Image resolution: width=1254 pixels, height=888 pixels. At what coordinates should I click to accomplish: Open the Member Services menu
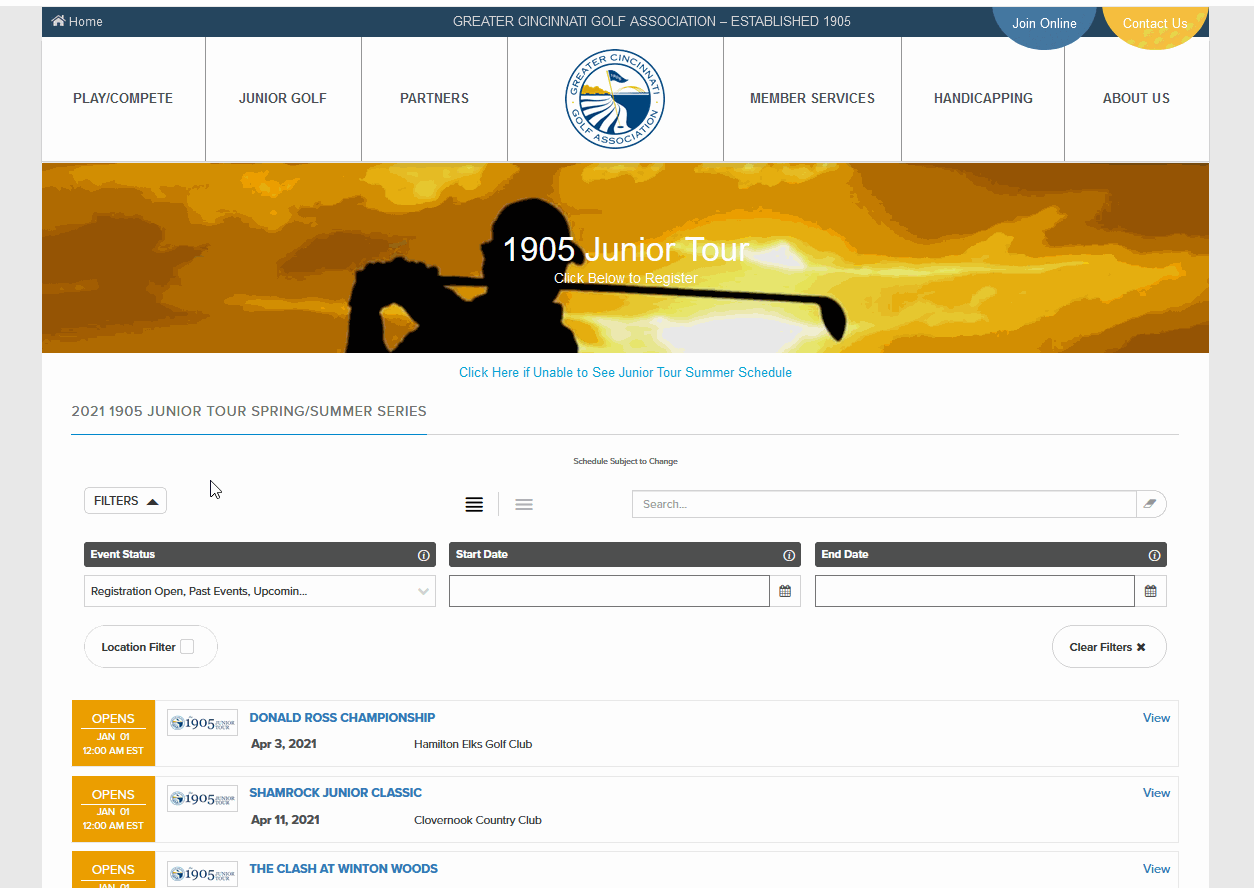[x=812, y=98]
